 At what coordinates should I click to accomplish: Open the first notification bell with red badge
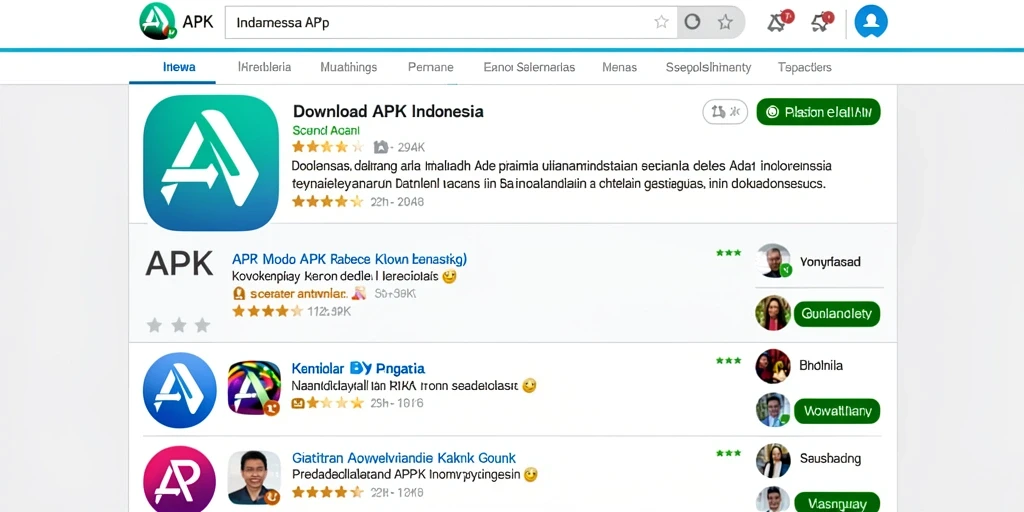pos(779,22)
